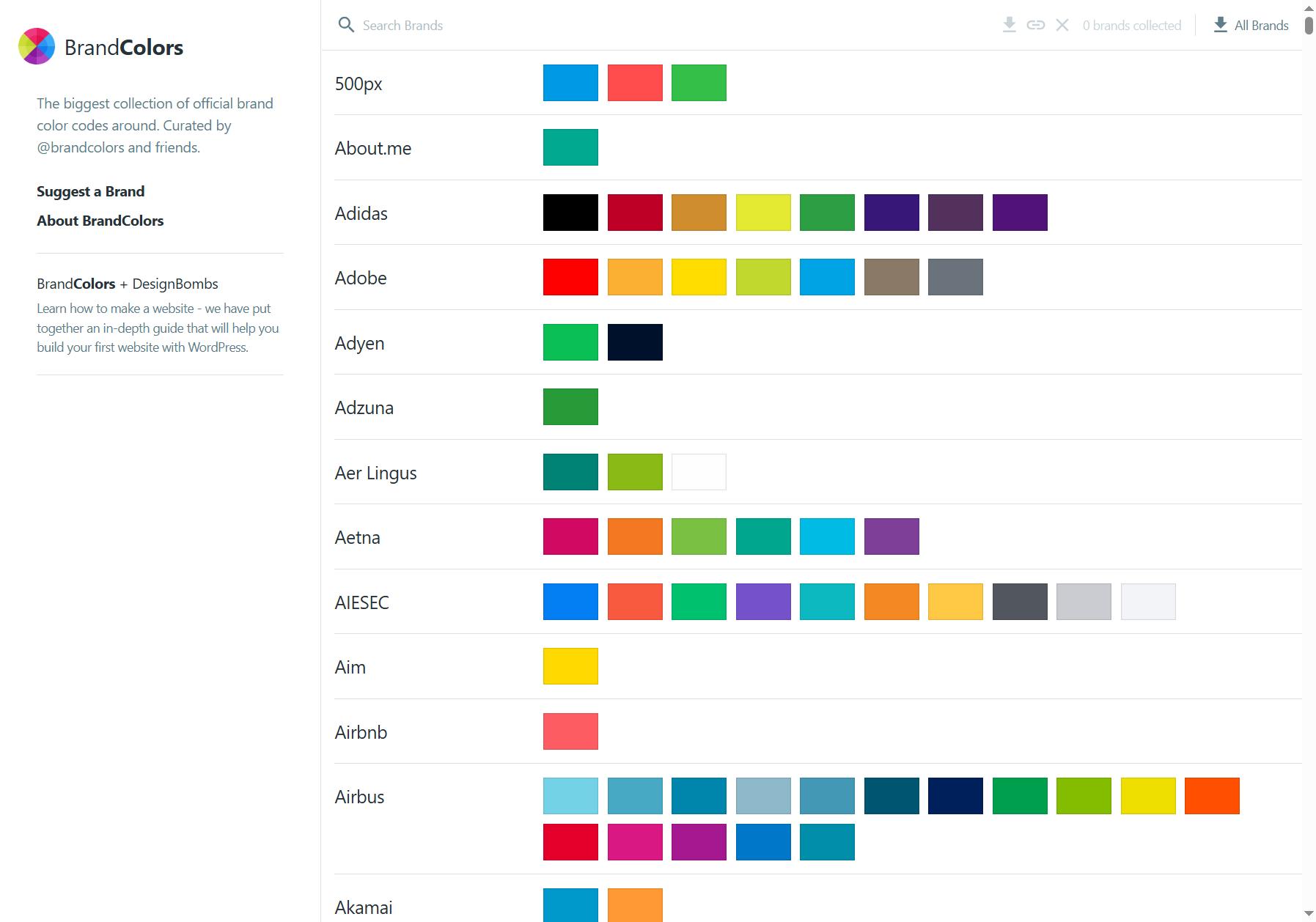This screenshot has height=922, width=1316.
Task: Click the share link icon
Action: click(1036, 25)
